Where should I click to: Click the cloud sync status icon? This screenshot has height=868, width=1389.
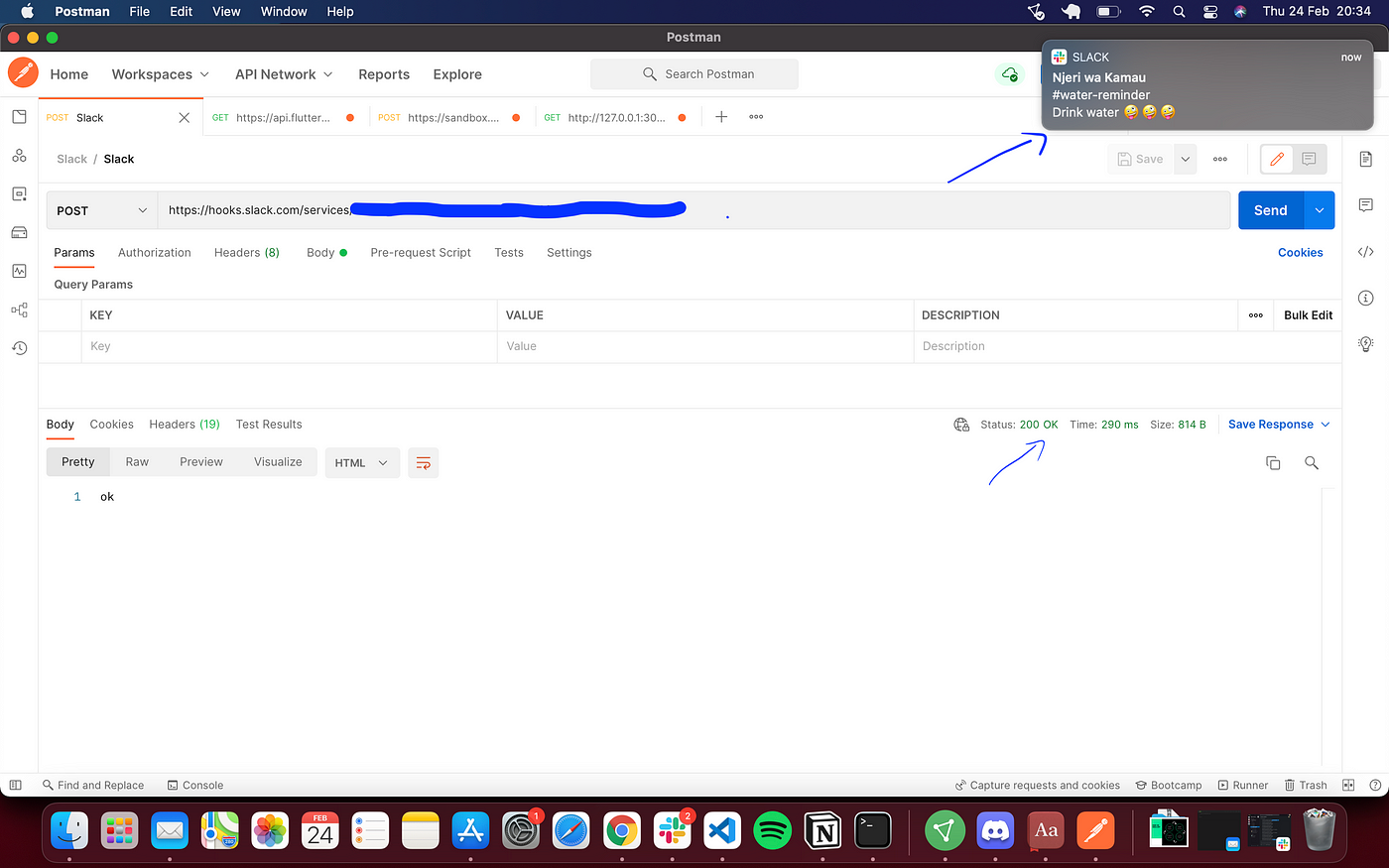1009,74
